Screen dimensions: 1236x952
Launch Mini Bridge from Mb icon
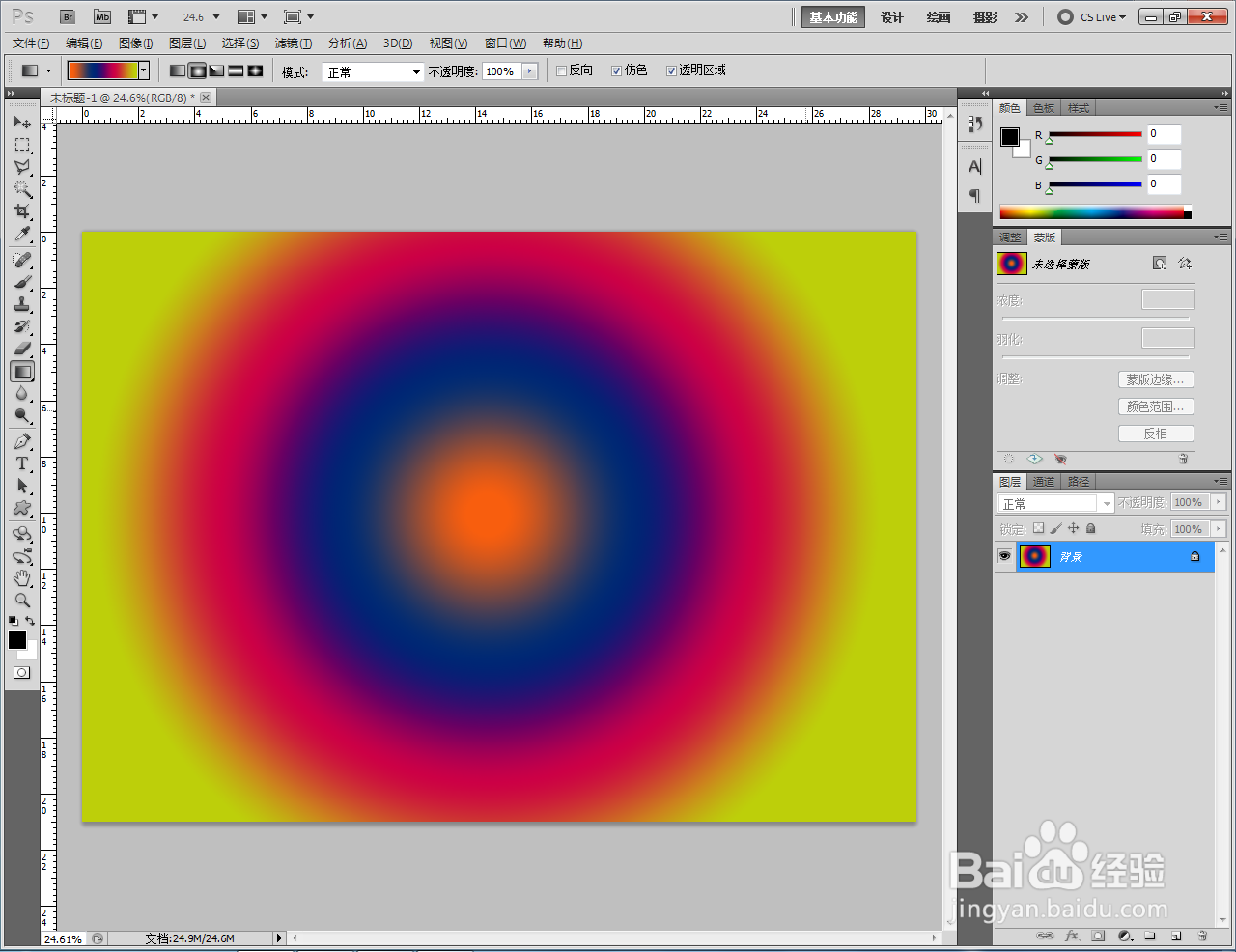pyautogui.click(x=102, y=17)
